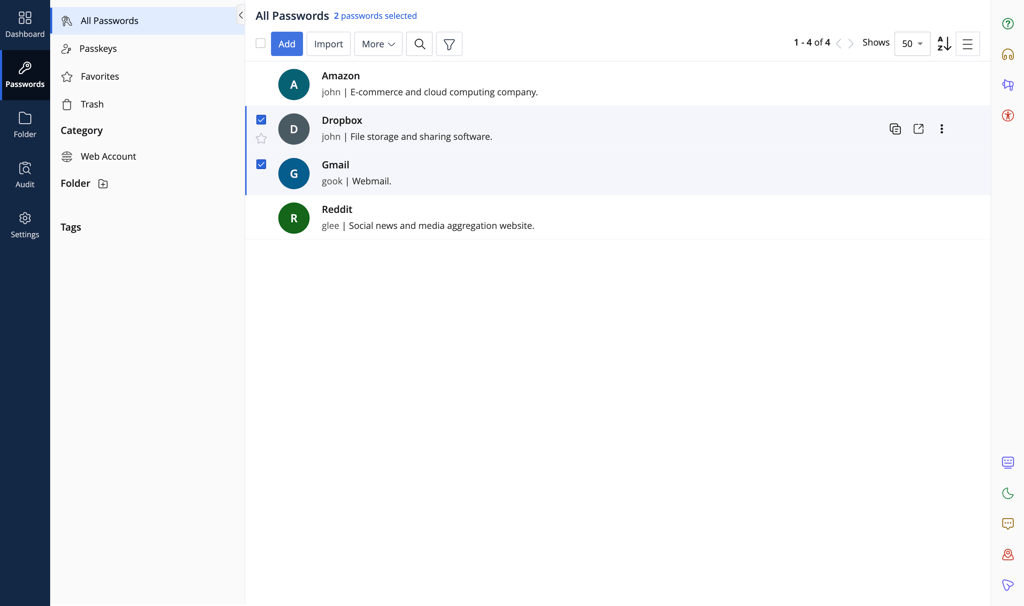Click the 2 passwords selected link
The image size is (1024, 606).
(375, 16)
